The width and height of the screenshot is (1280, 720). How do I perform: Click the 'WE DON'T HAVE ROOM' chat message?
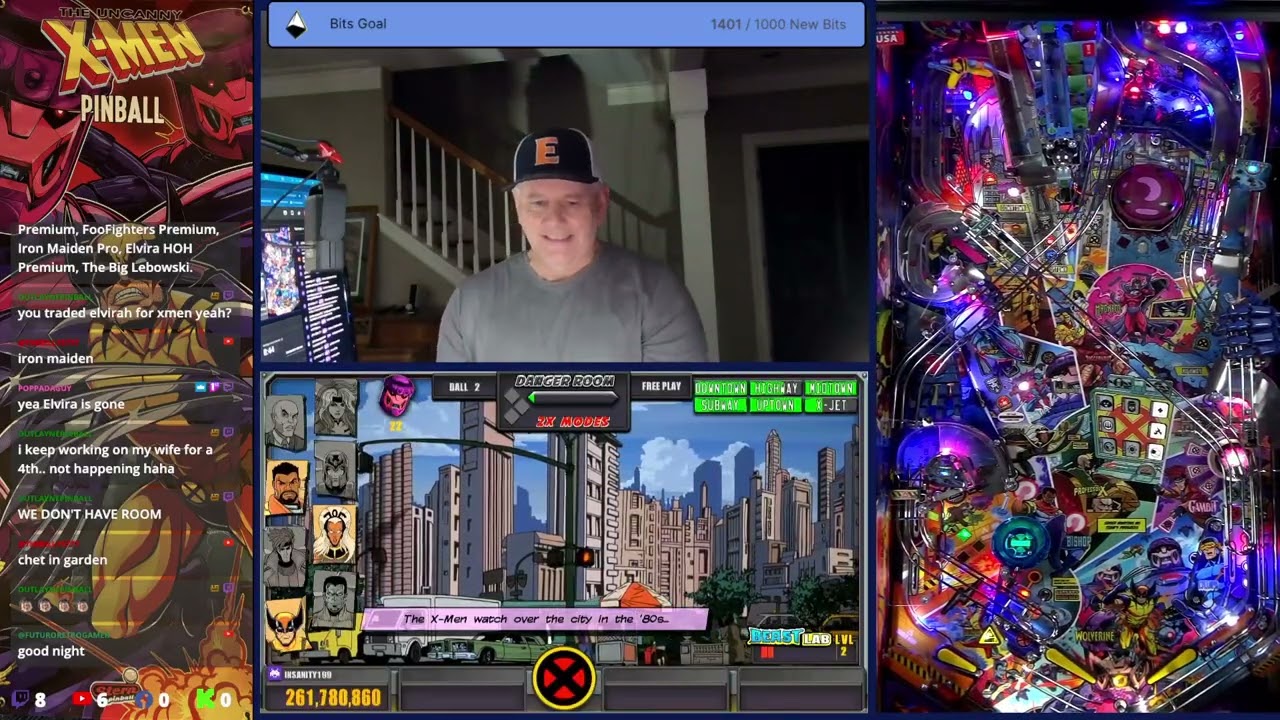click(89, 514)
